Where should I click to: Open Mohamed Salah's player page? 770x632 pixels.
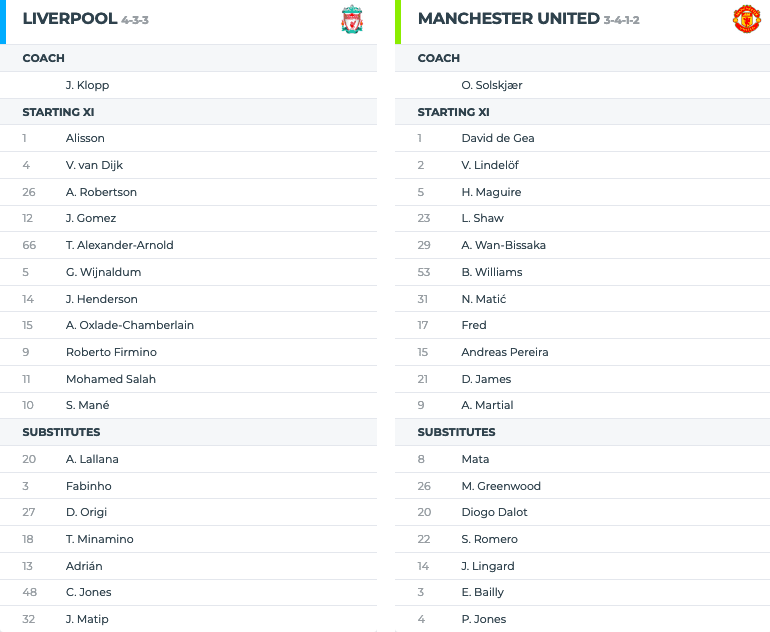point(111,379)
